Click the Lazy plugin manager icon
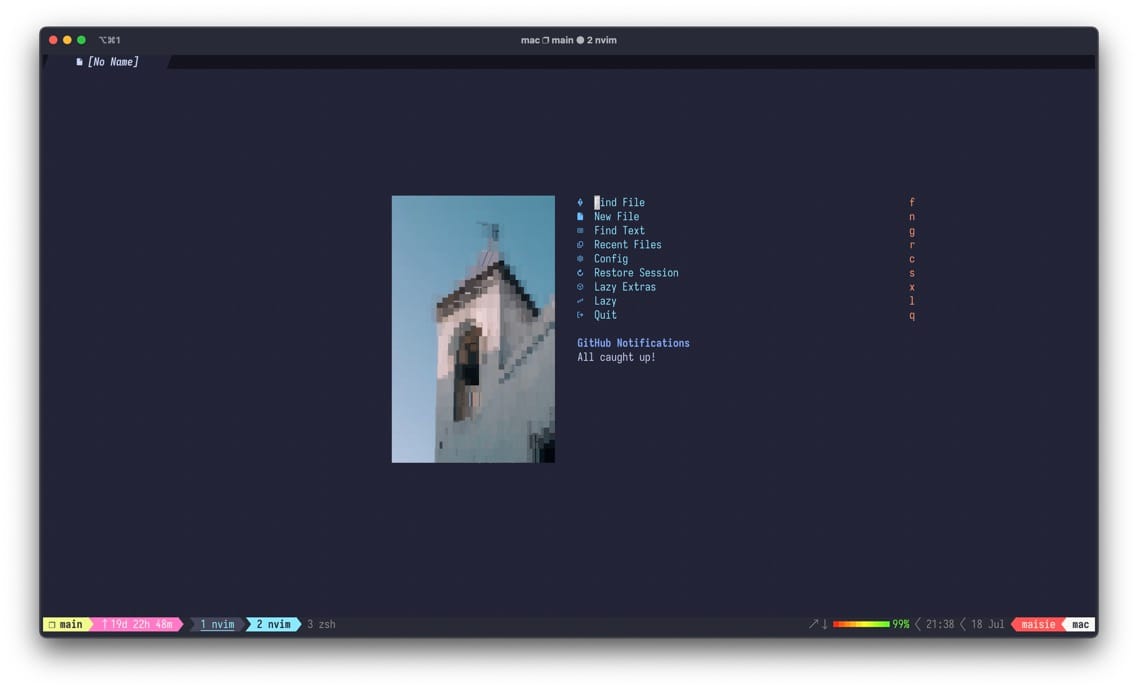 click(580, 301)
